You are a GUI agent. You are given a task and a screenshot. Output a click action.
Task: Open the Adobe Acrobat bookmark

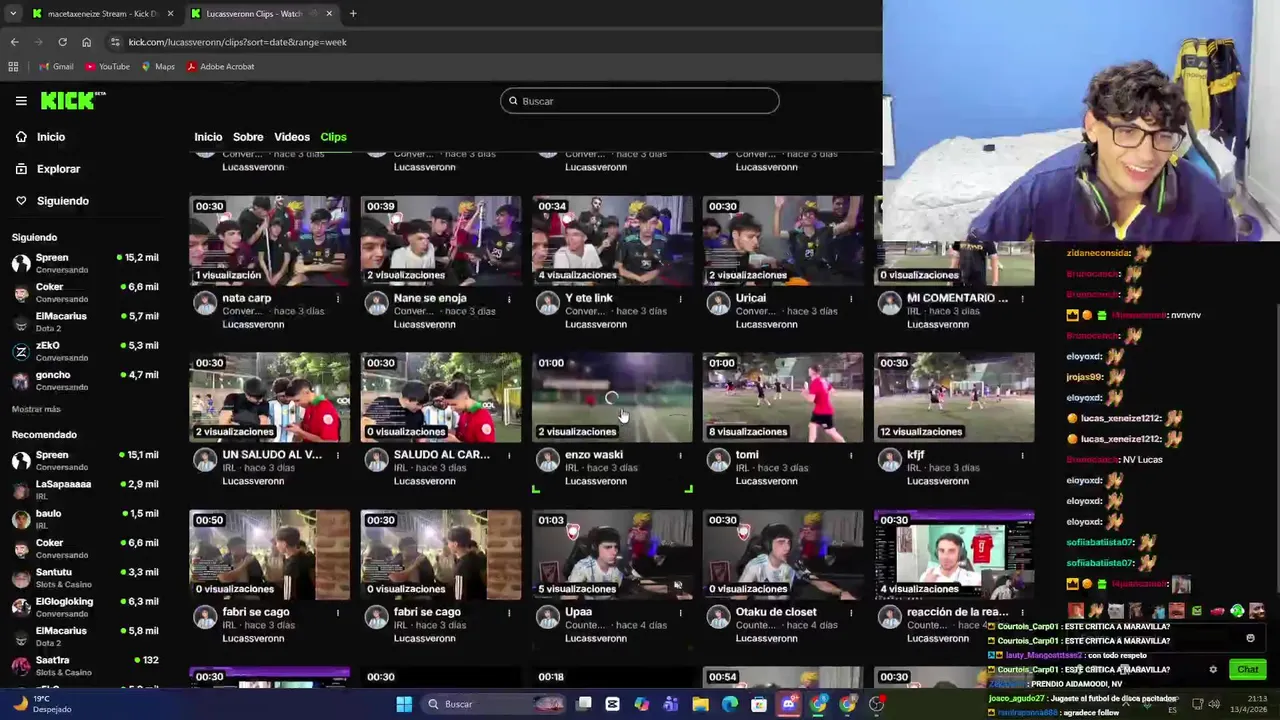tap(220, 67)
